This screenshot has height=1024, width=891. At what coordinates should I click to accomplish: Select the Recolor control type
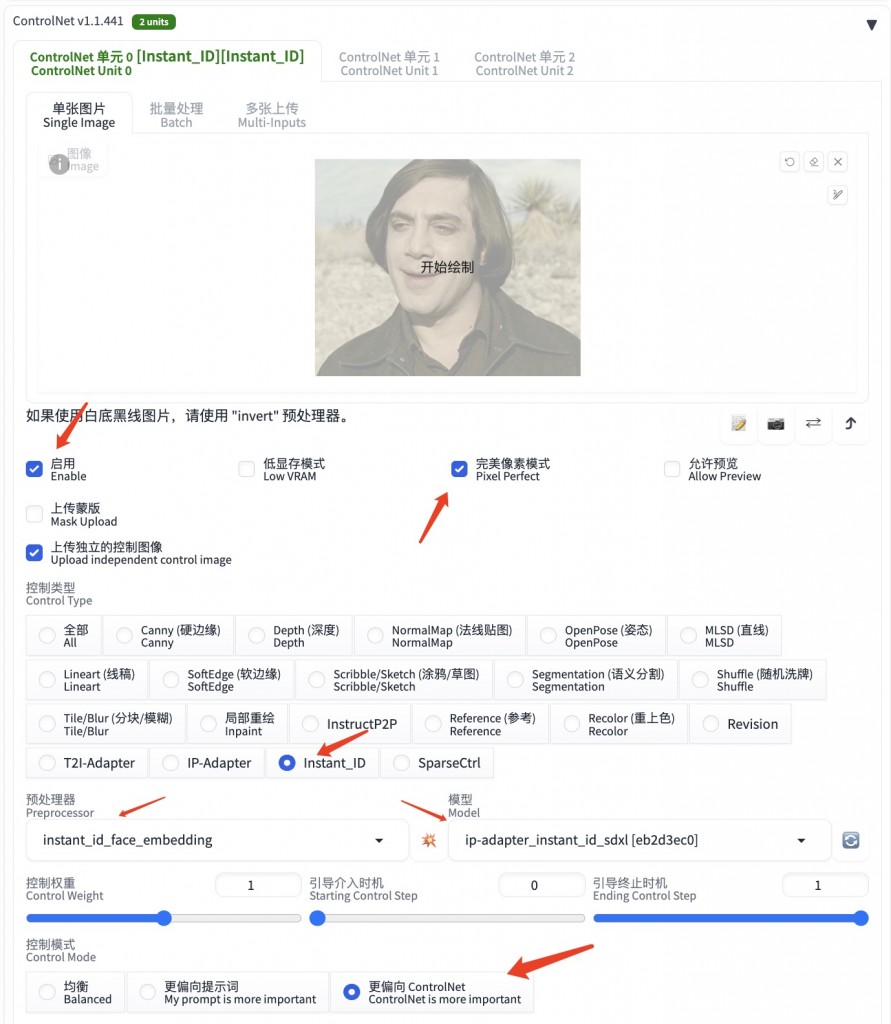[619, 724]
